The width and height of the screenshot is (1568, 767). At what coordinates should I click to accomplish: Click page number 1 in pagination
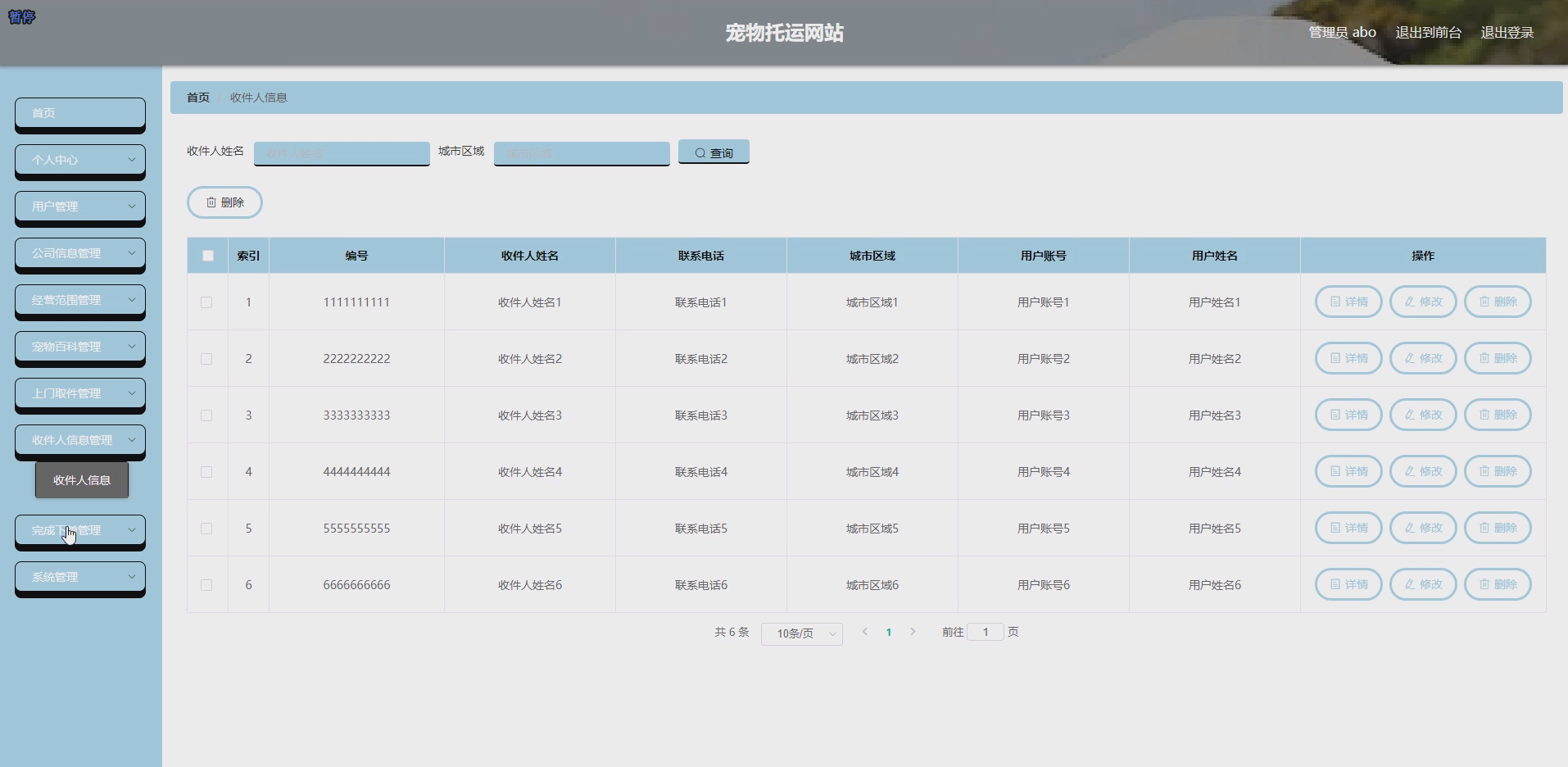coord(889,633)
